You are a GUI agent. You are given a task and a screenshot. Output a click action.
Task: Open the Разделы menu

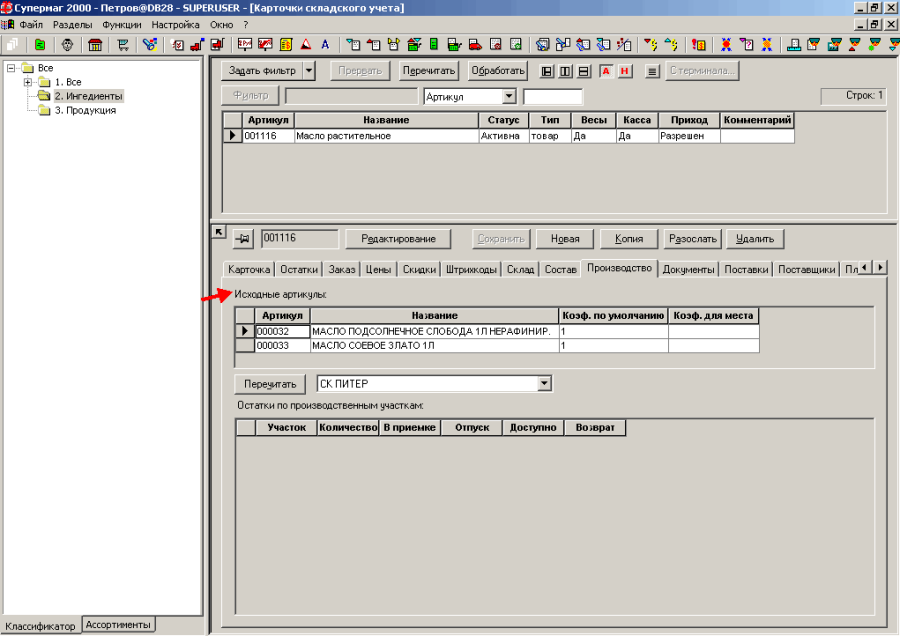coord(72,25)
